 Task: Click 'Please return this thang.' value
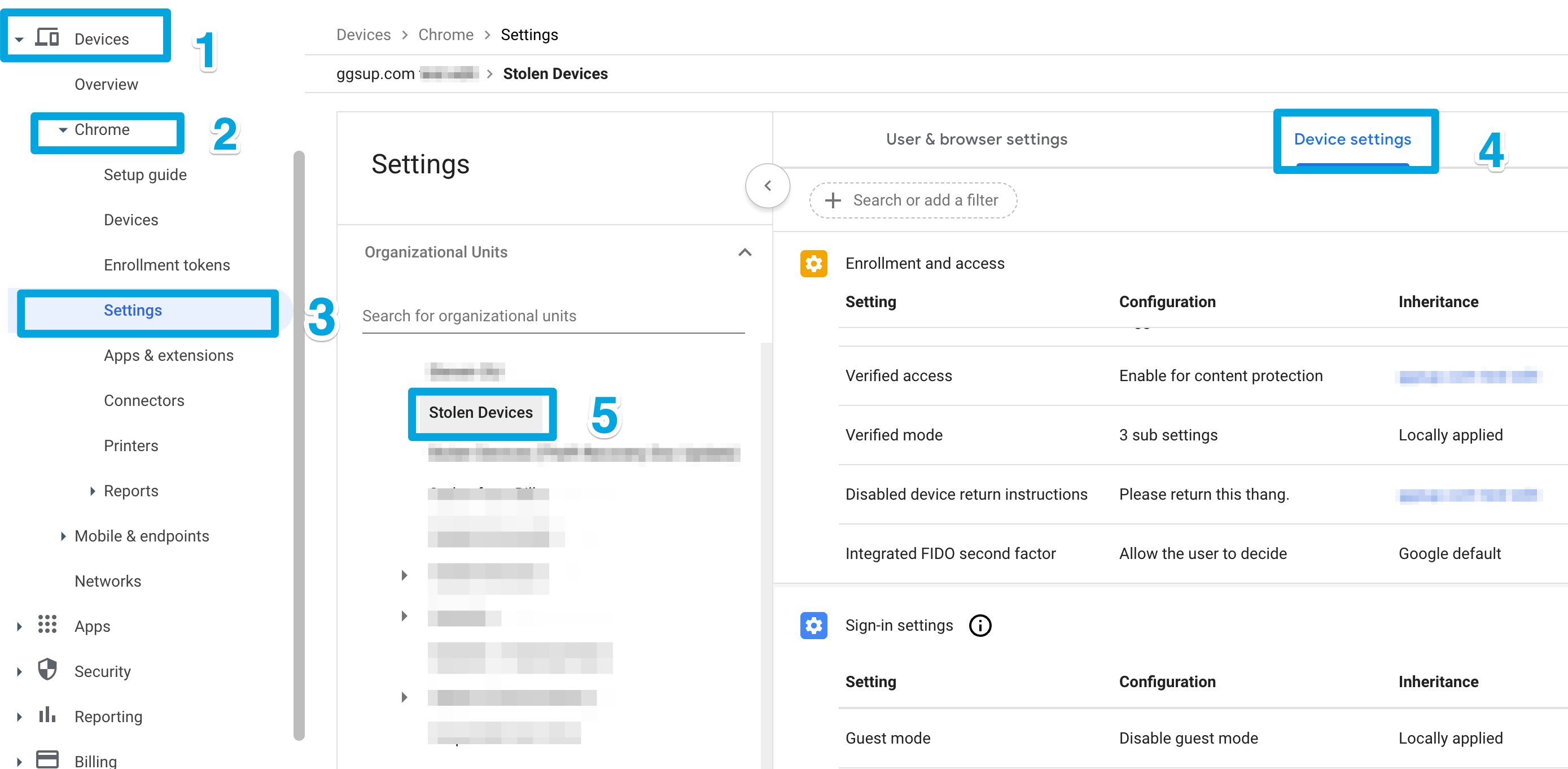(1204, 495)
